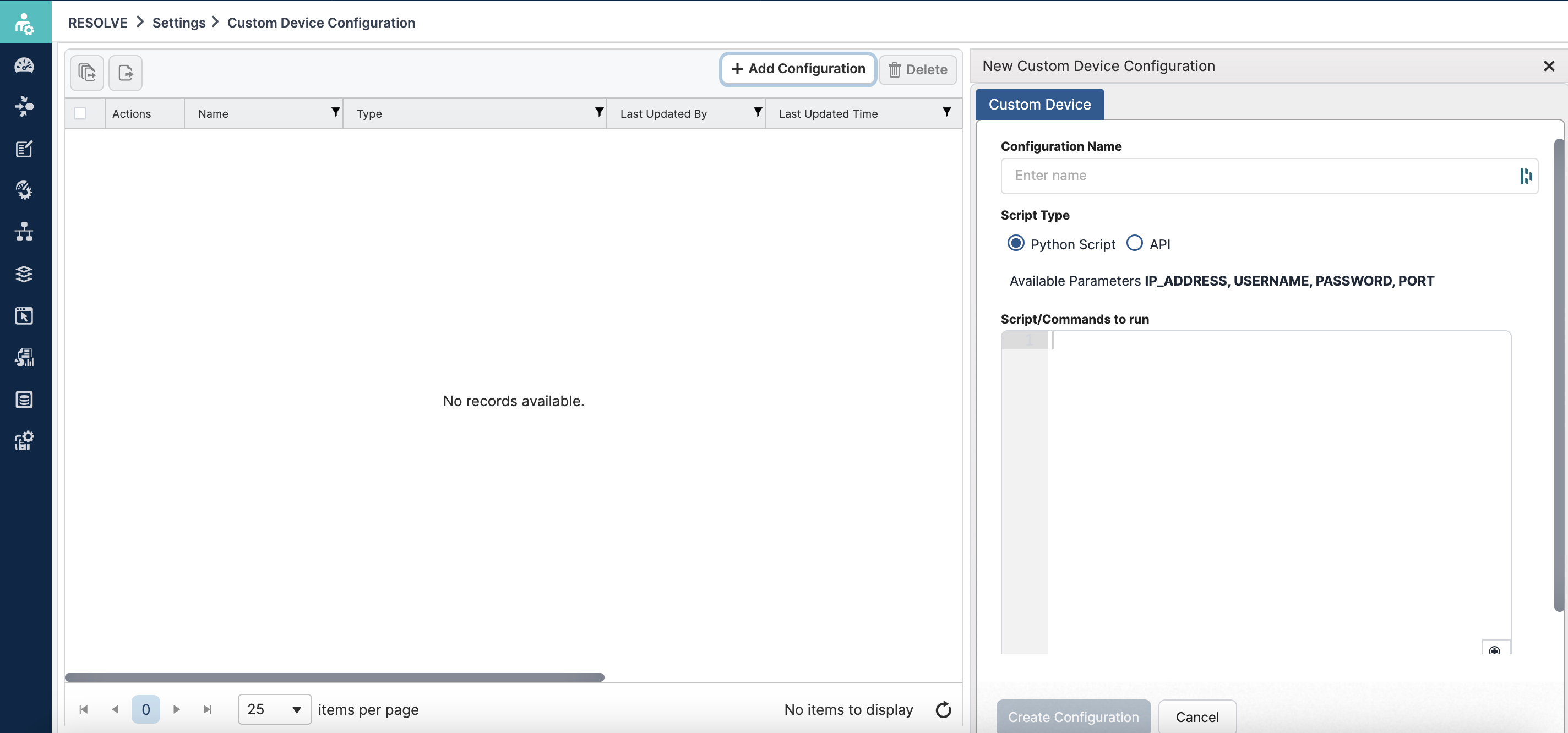
Task: Open filter for Last Updated By column
Action: tap(757, 112)
